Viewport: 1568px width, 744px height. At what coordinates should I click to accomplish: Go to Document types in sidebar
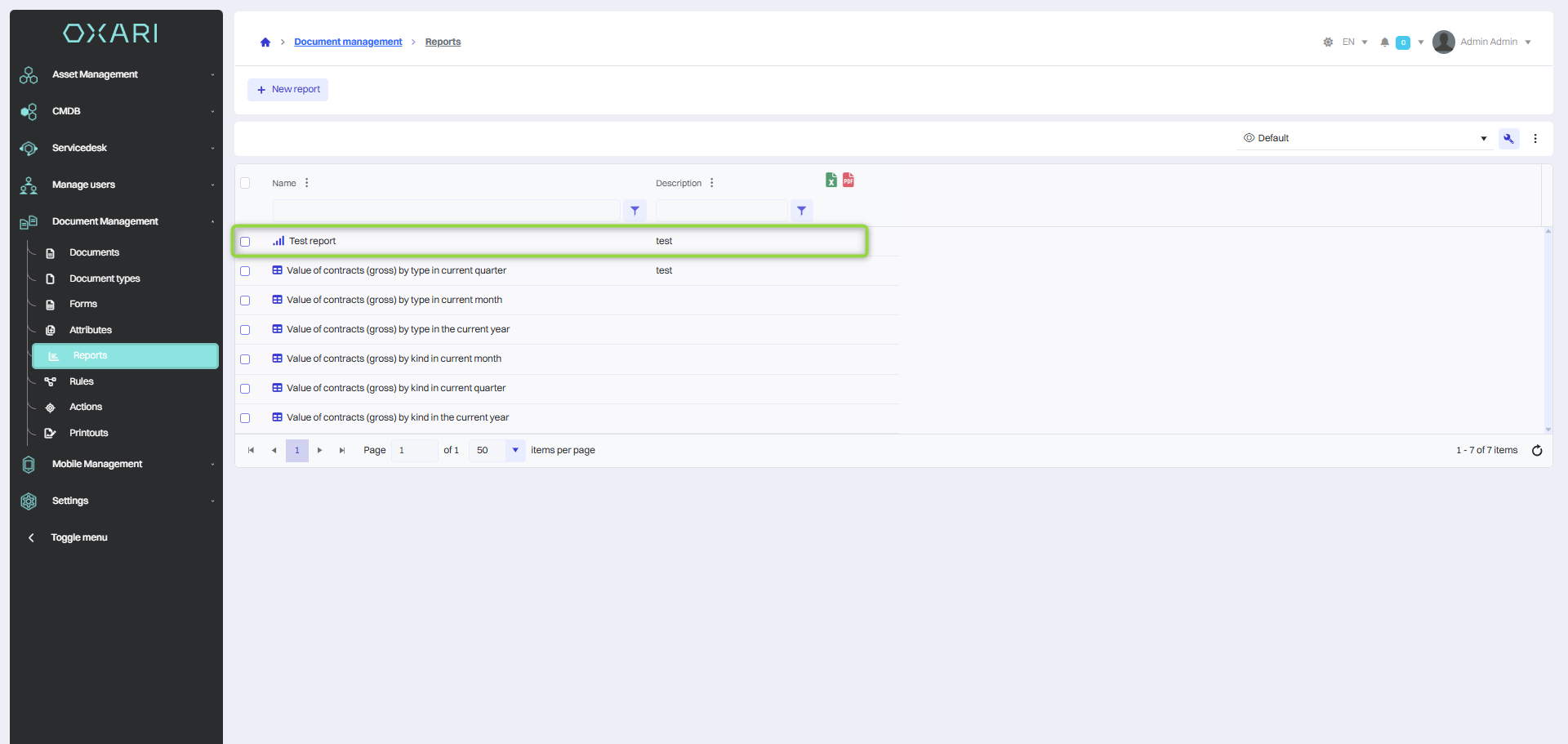tap(105, 278)
